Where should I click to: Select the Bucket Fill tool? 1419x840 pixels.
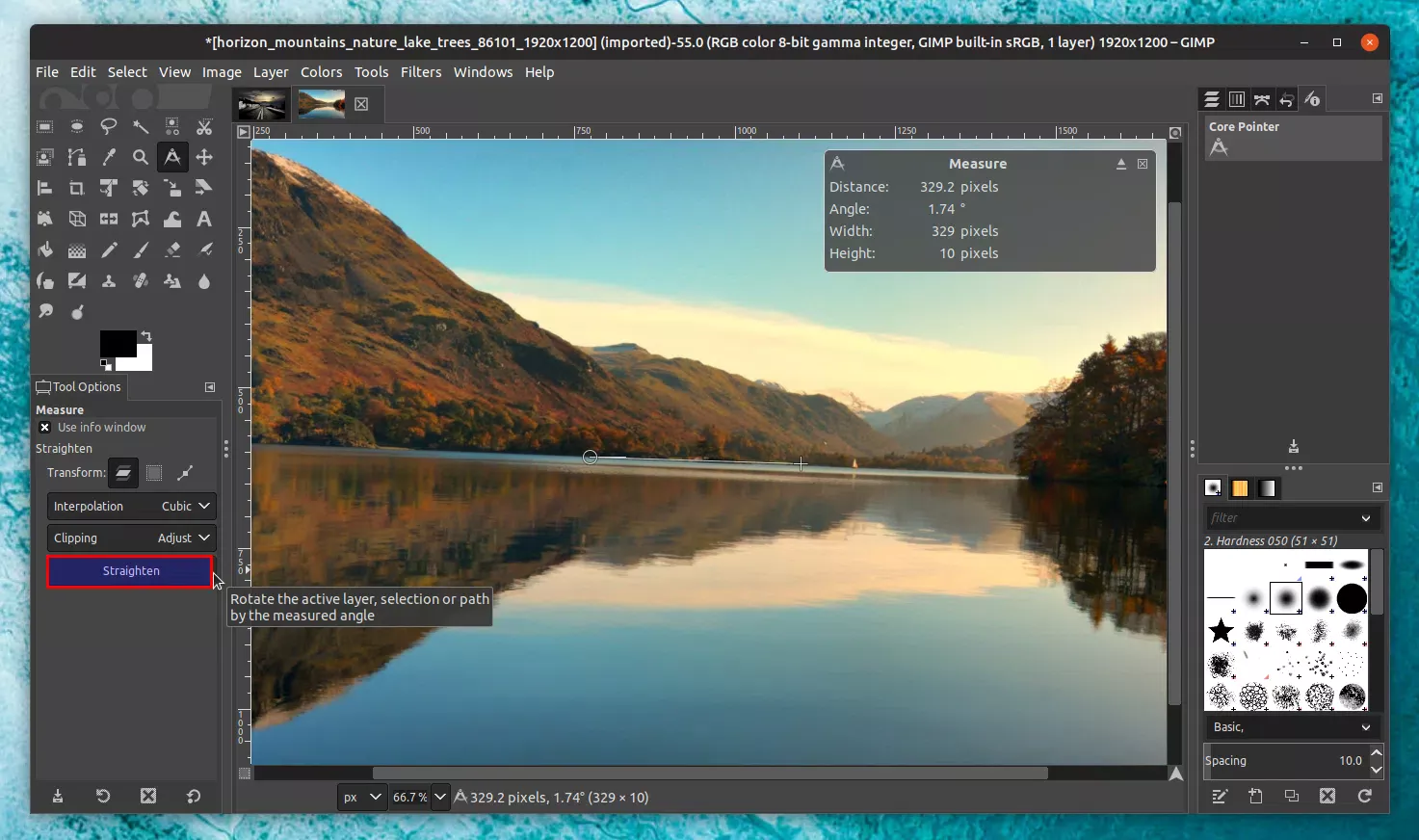(x=44, y=249)
